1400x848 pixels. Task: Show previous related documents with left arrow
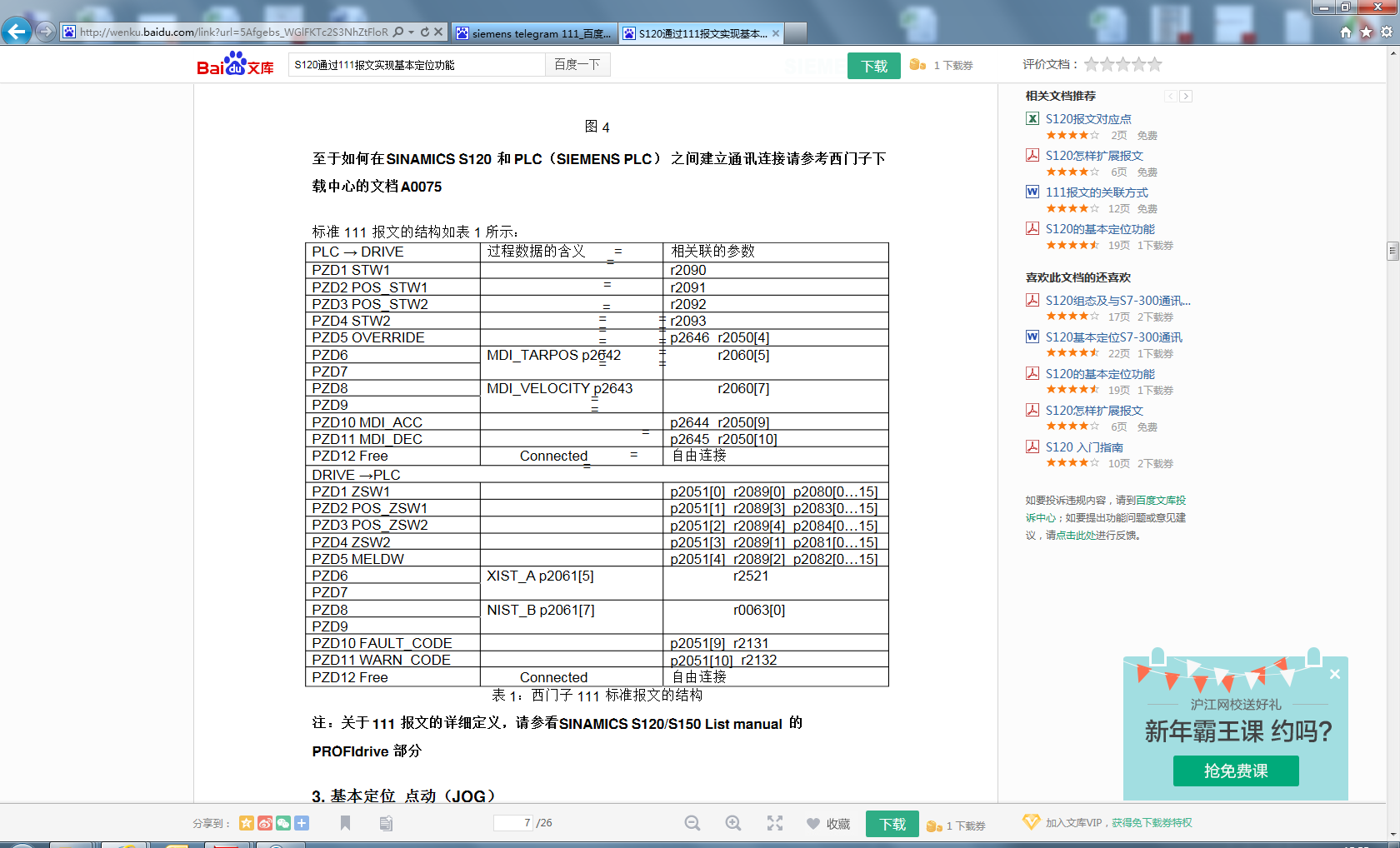point(1171,97)
